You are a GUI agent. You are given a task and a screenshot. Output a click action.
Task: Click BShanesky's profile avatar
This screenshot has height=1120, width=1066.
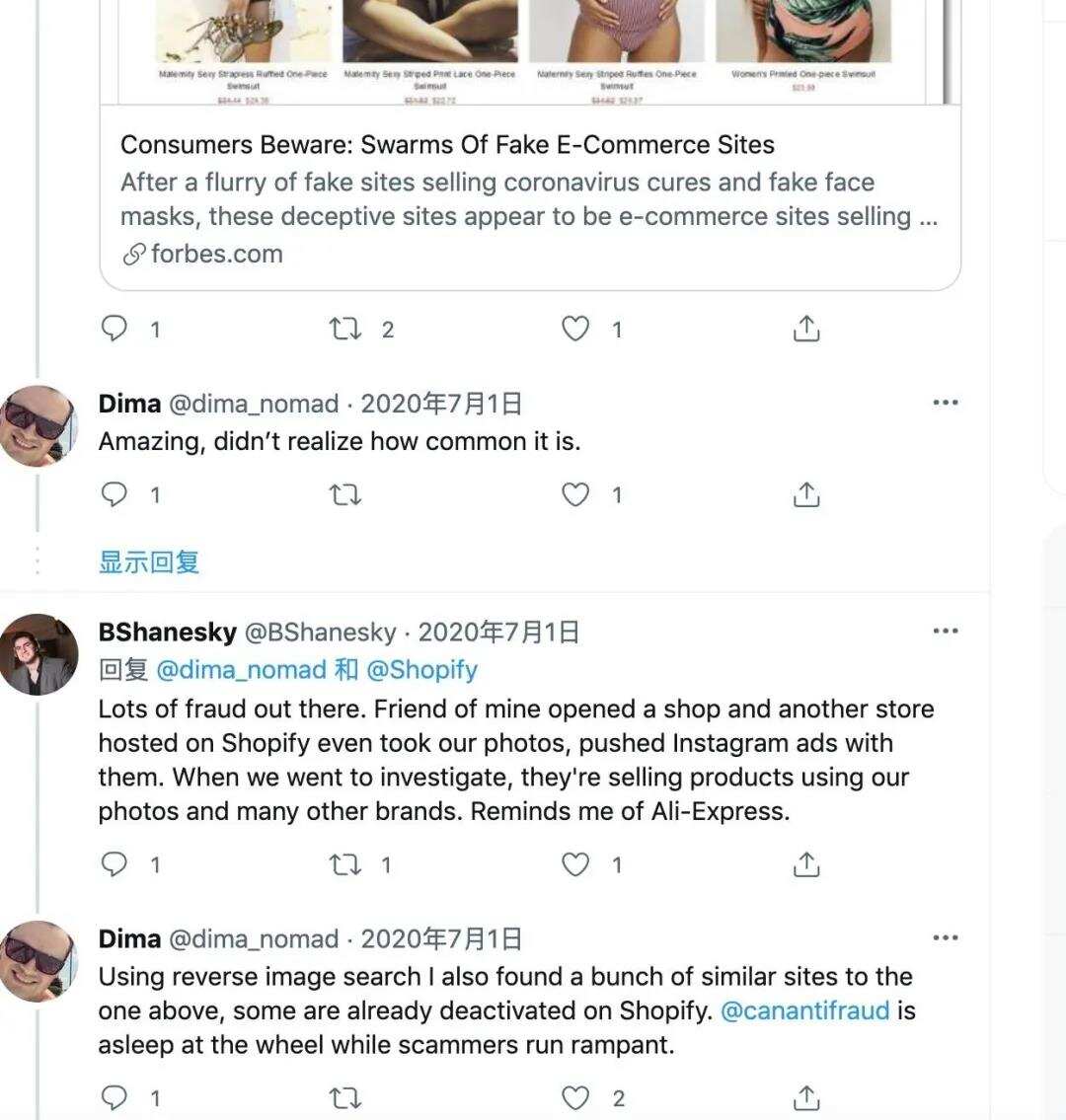click(x=39, y=655)
